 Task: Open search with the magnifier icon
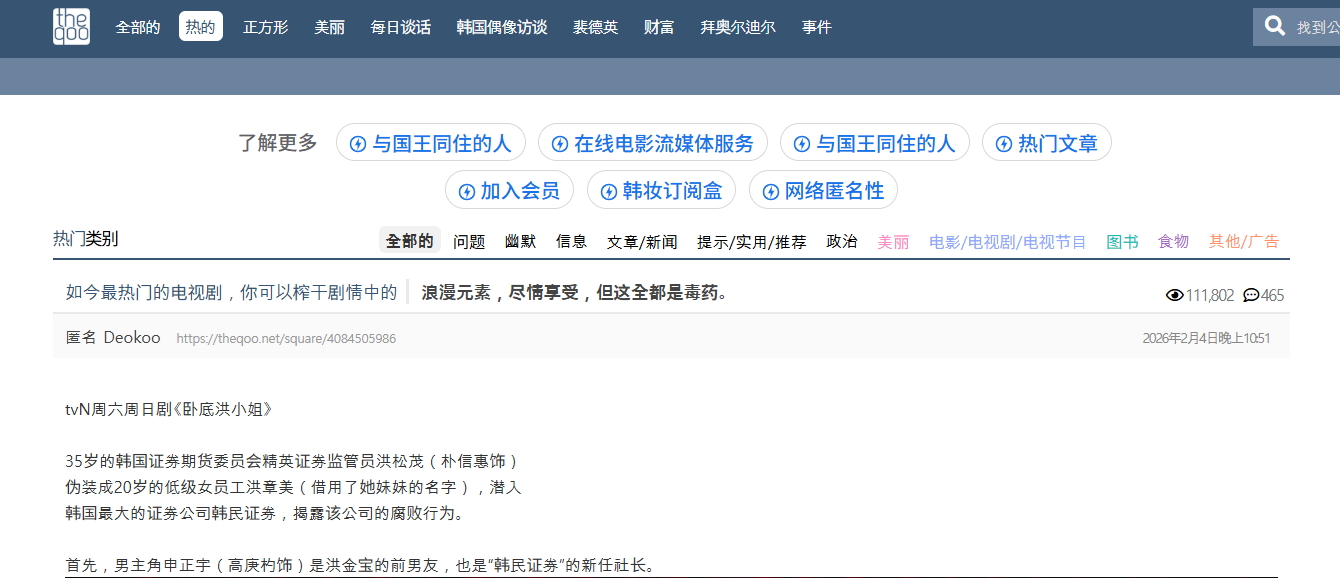click(1274, 25)
